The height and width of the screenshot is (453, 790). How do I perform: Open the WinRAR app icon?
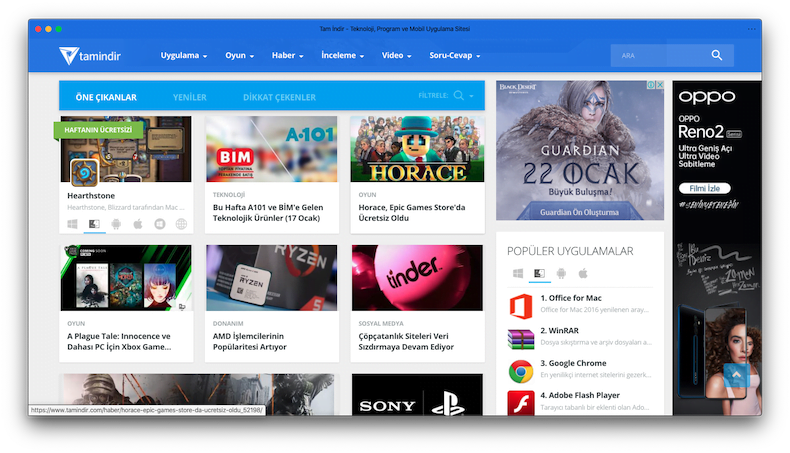pyautogui.click(x=520, y=339)
